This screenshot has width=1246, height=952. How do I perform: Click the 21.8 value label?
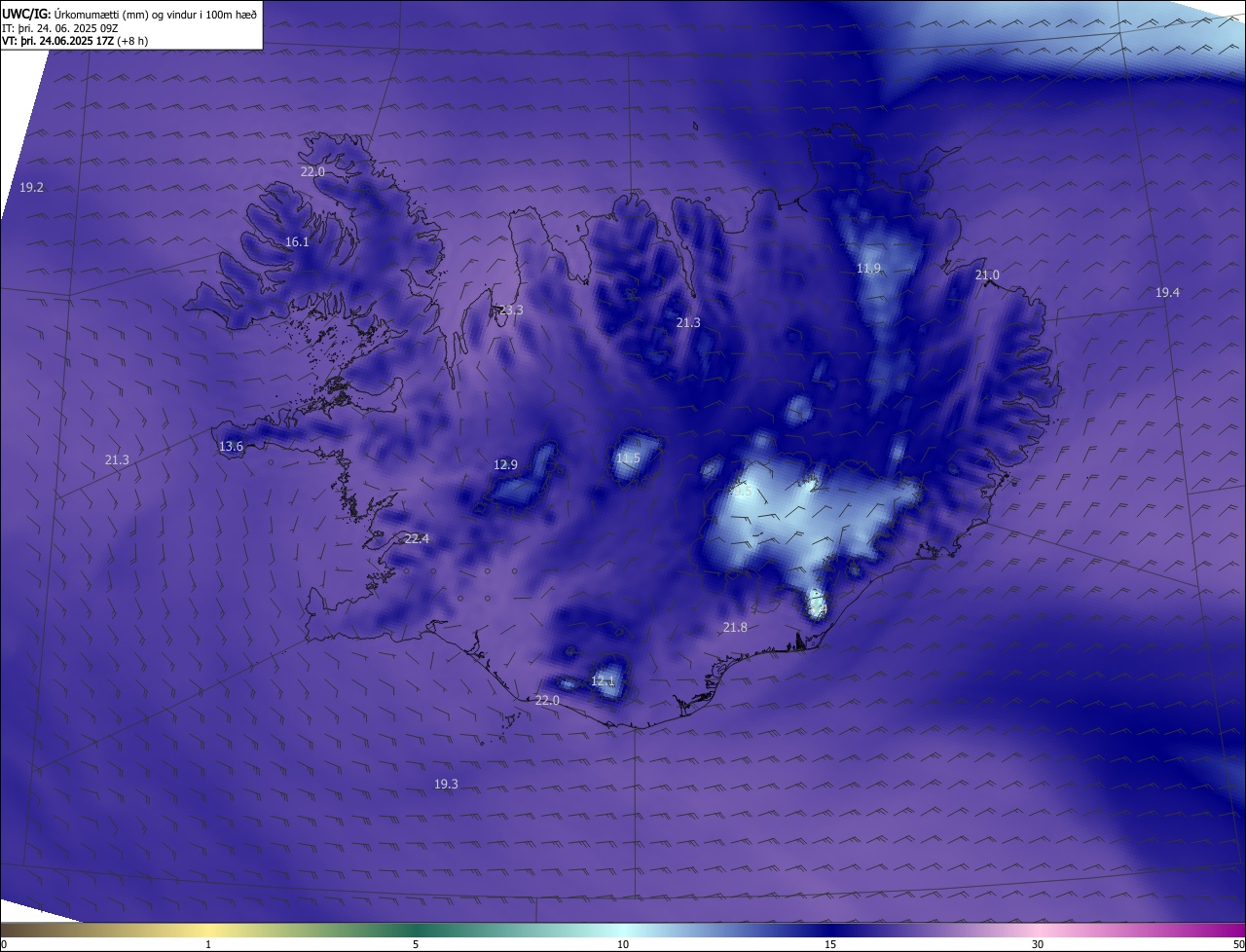coord(735,628)
